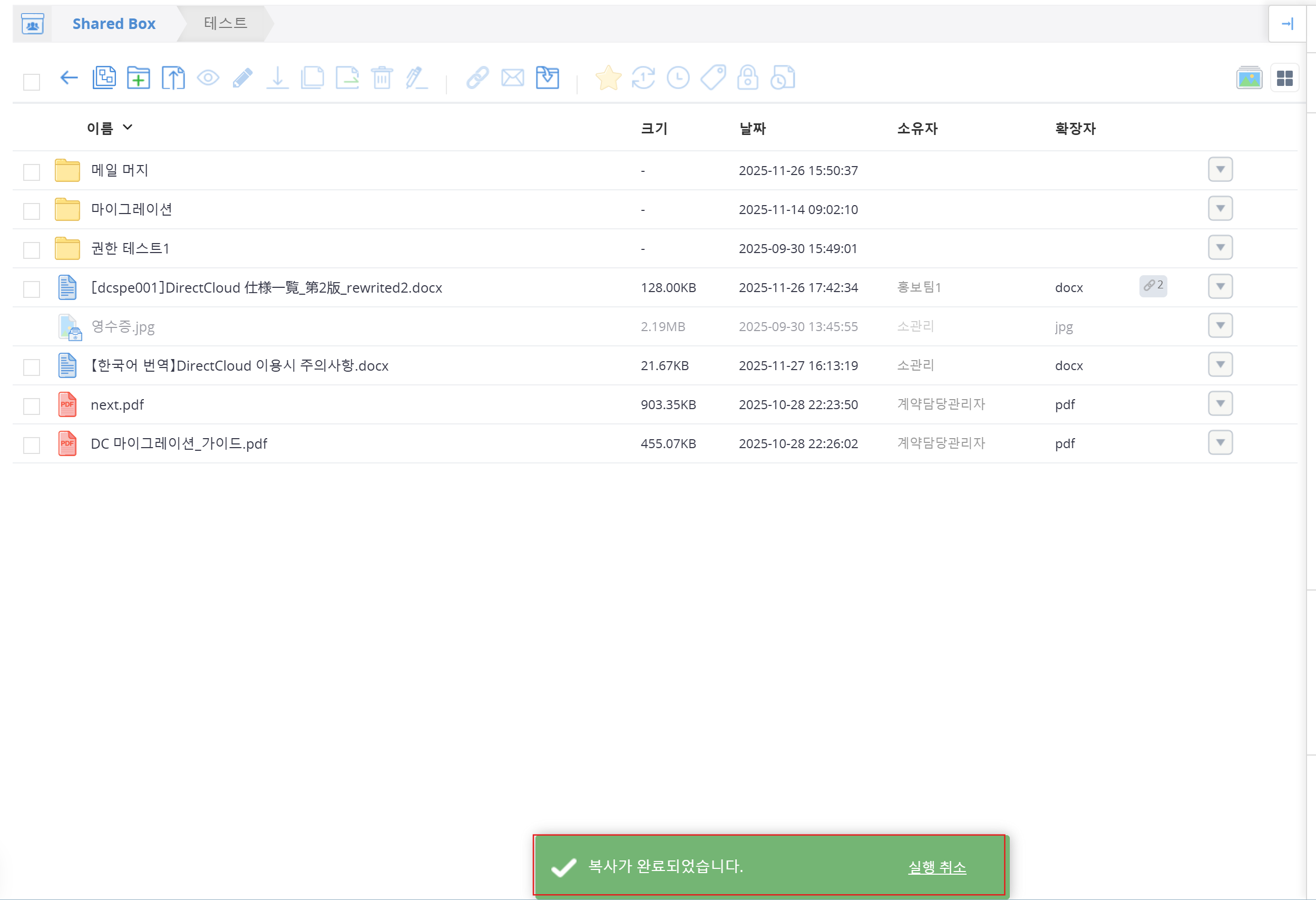Select the 테스트 breadcrumb item
Viewport: 1316px width, 900px height.
point(226,23)
